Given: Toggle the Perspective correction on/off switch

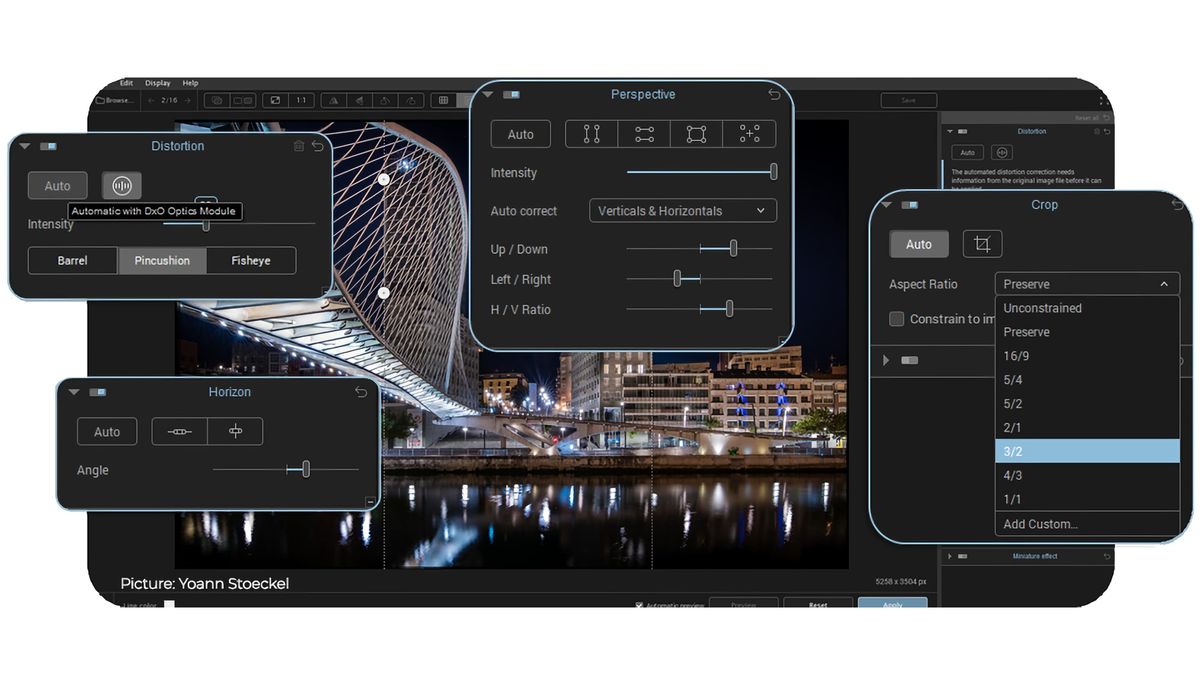Looking at the screenshot, I should pos(510,94).
